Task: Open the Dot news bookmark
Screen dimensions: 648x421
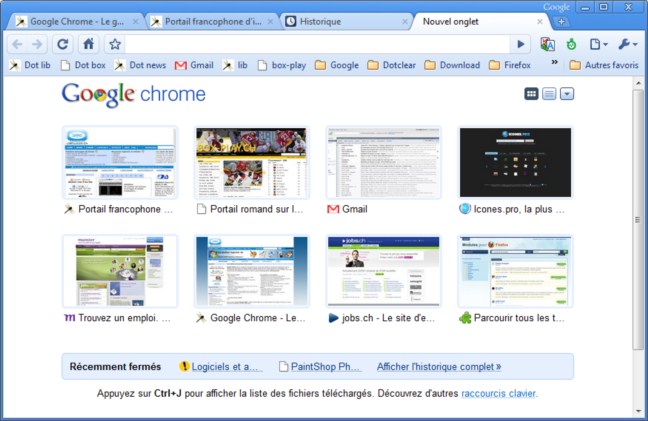Action: pos(140,65)
